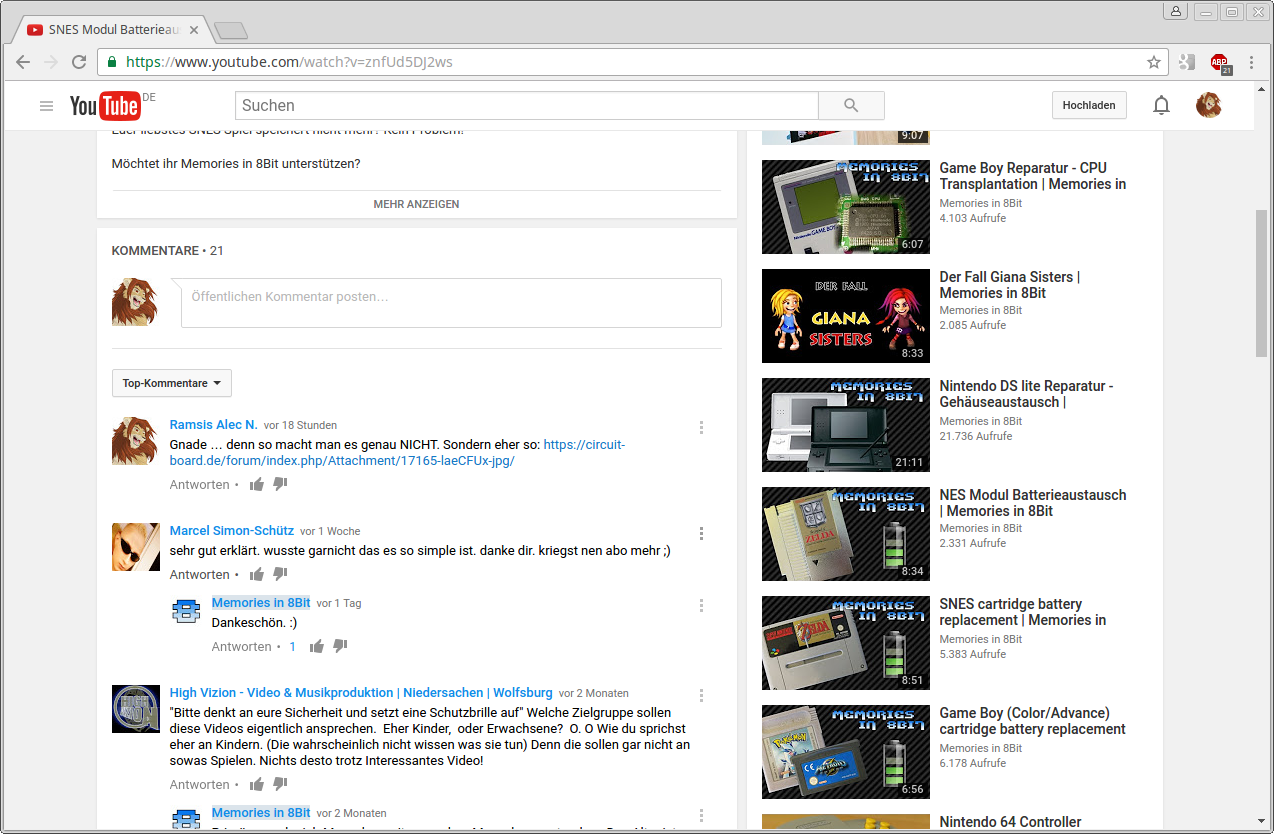
Task: Open the Adblock Plus extension icon
Action: point(1220,63)
